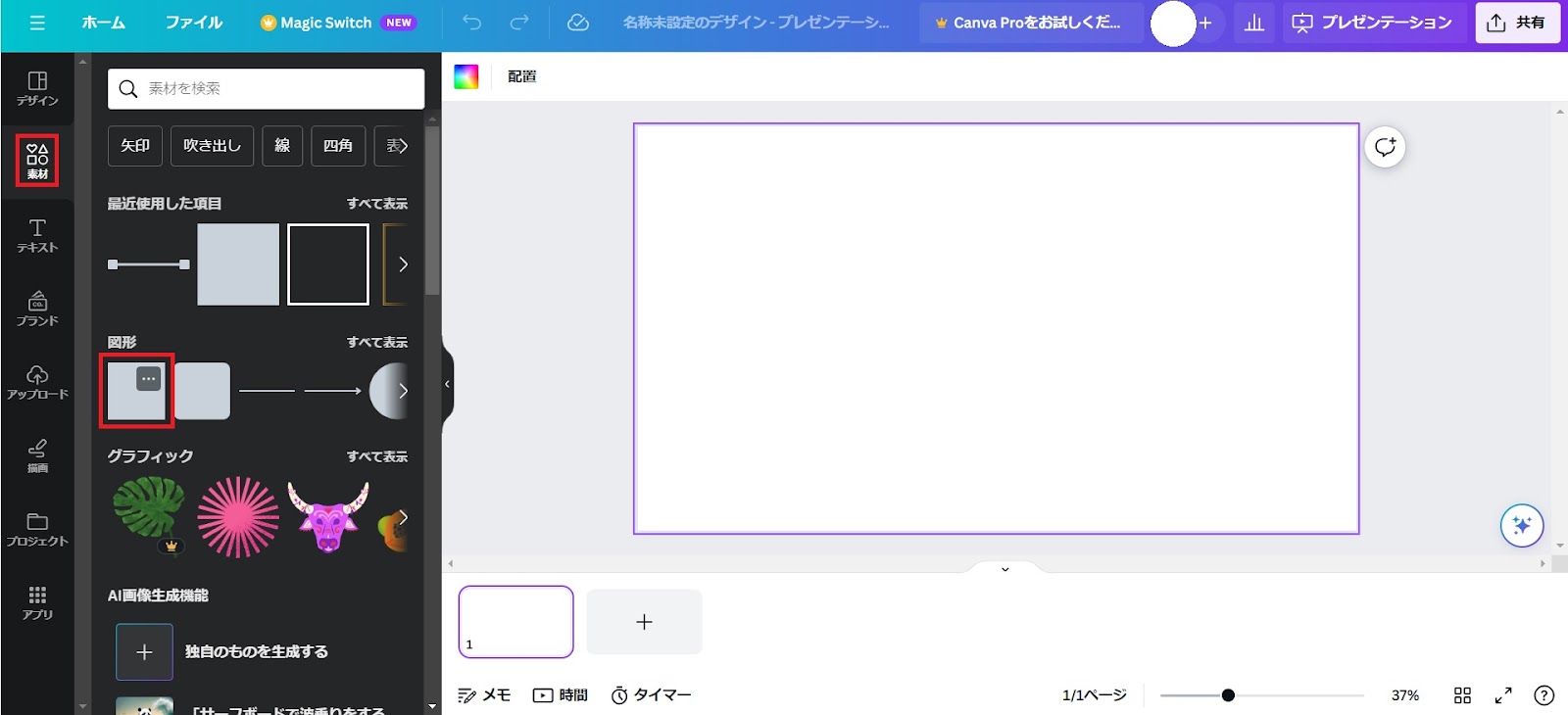The height and width of the screenshot is (715, 1568).
Task: Click the 37% zoom percentage
Action: 1405,694
